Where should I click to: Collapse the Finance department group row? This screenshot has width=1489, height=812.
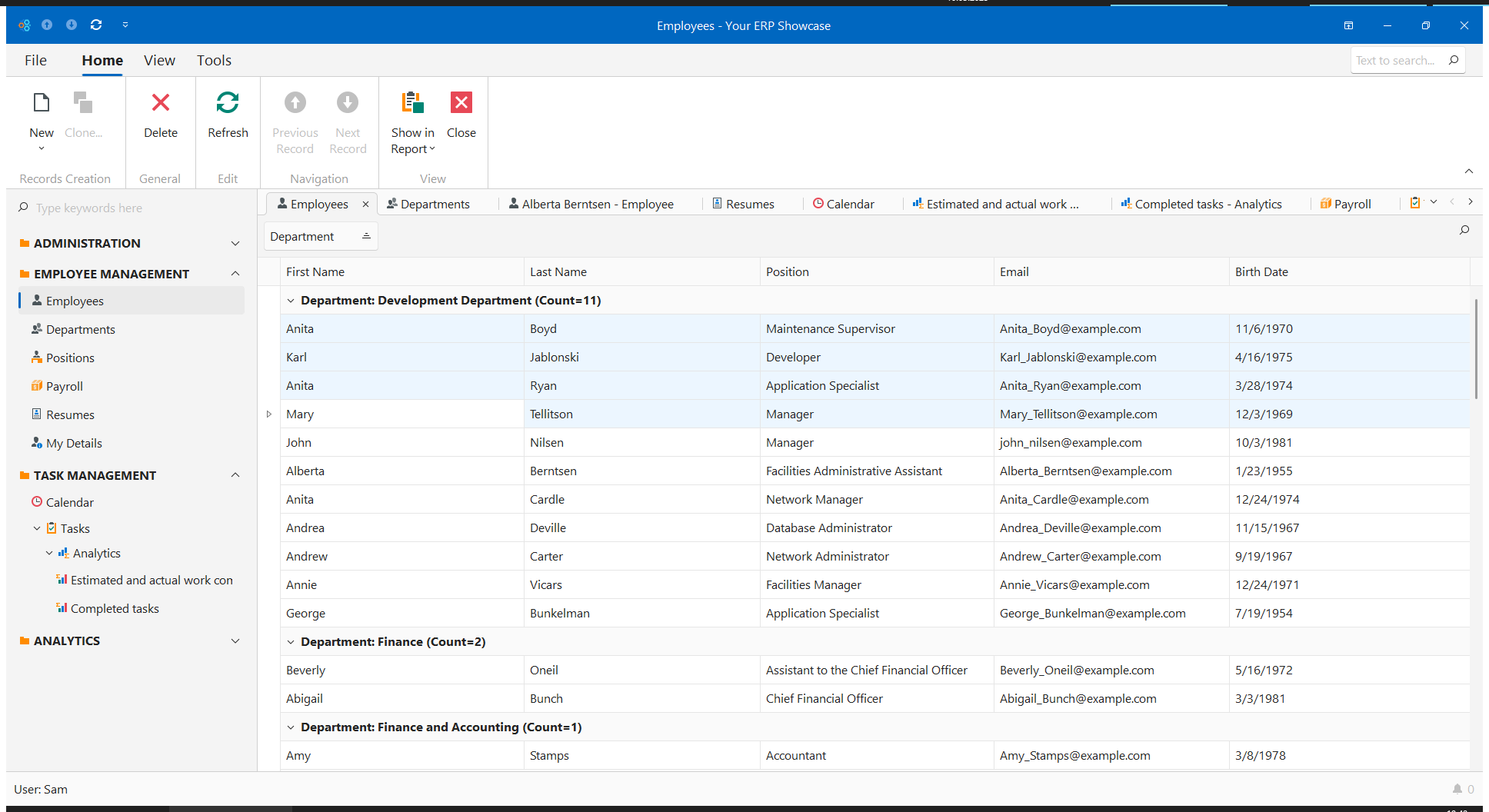click(291, 642)
